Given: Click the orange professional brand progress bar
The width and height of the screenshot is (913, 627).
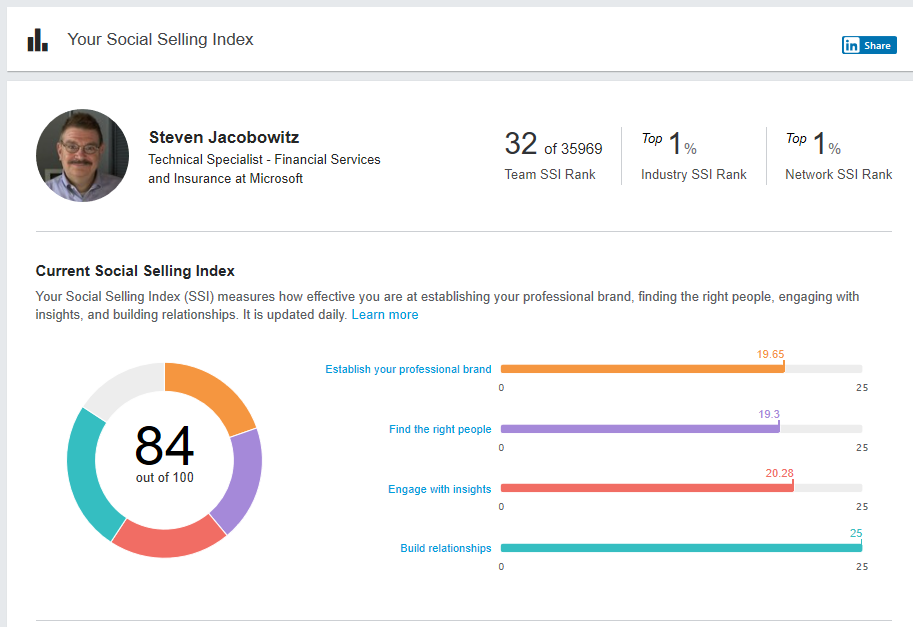Looking at the screenshot, I should click(640, 369).
